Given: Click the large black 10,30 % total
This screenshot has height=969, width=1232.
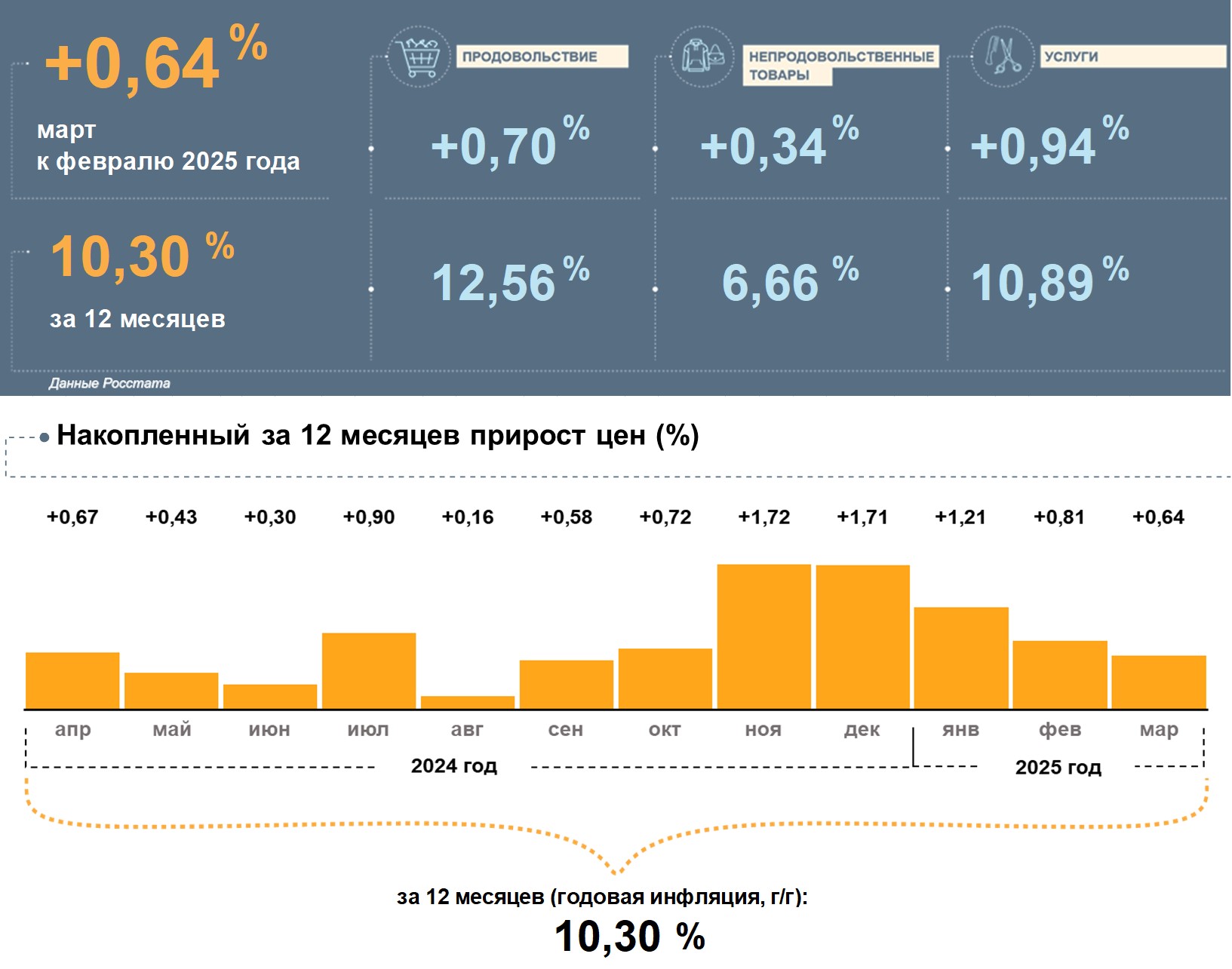Looking at the screenshot, I should click(x=630, y=937).
